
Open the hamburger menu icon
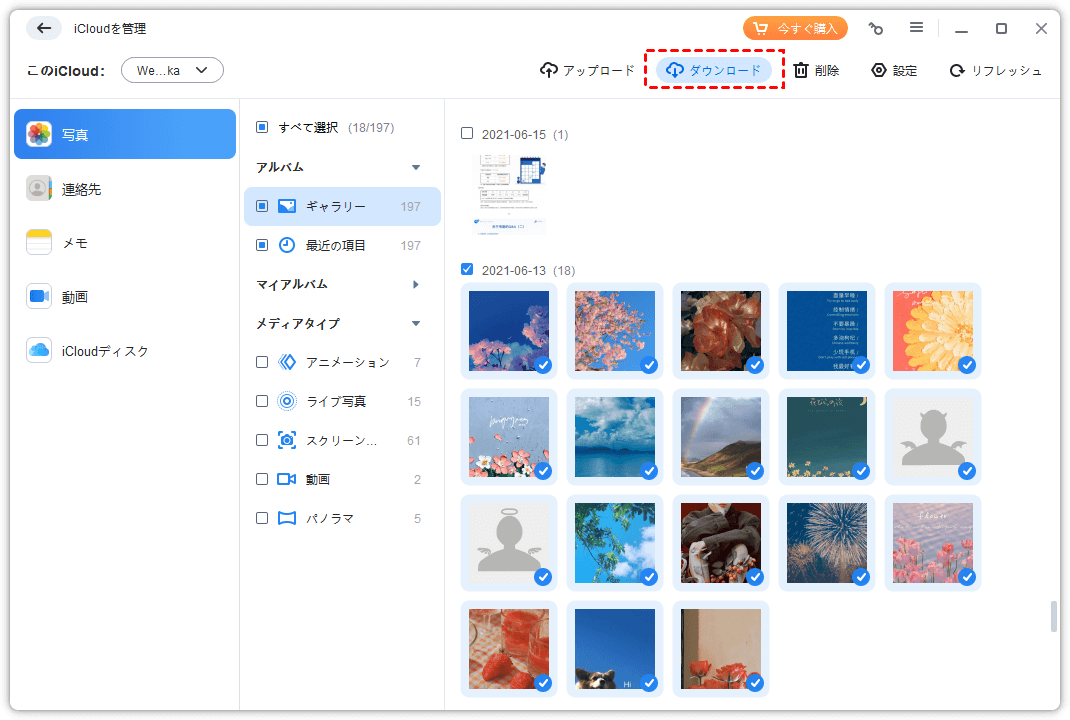coord(916,28)
